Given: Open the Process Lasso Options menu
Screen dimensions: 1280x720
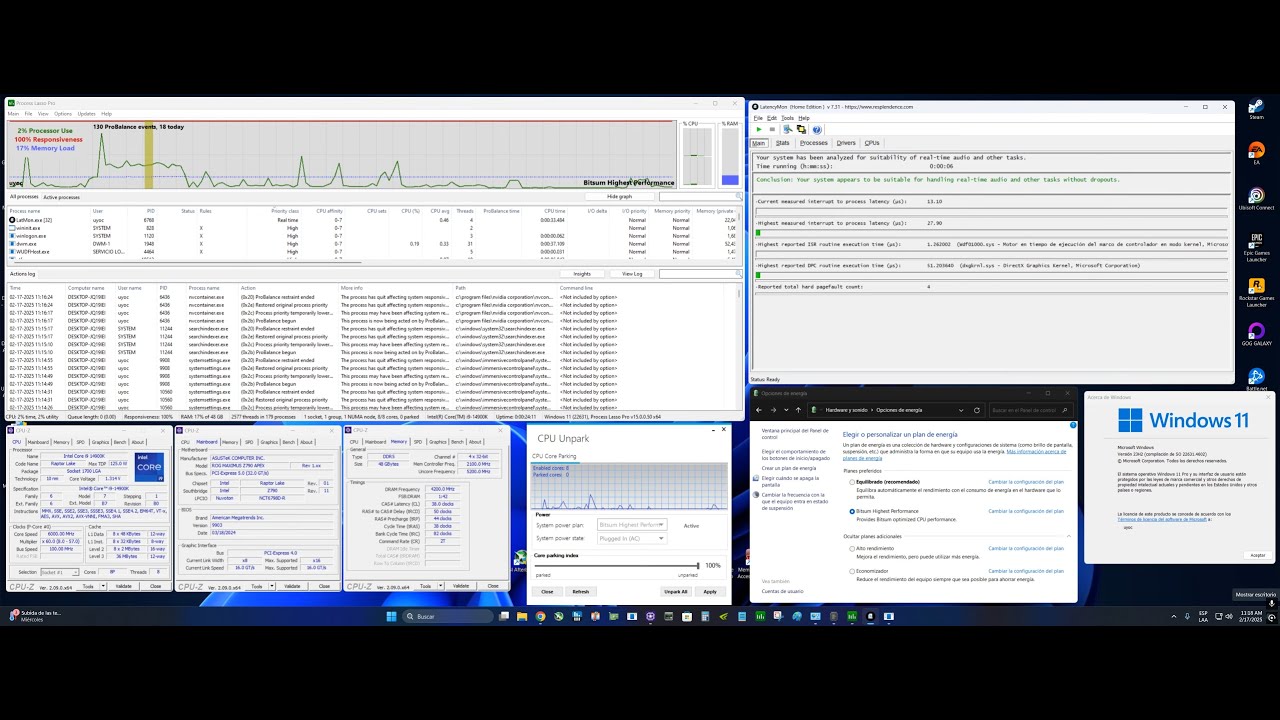Looking at the screenshot, I should (x=62, y=113).
